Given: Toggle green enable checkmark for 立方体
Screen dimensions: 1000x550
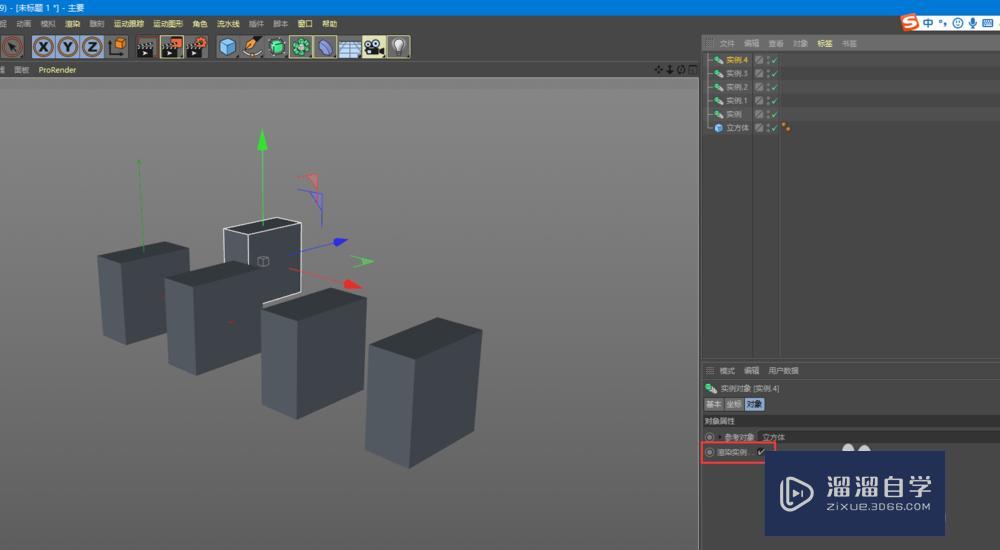Looking at the screenshot, I should click(774, 128).
